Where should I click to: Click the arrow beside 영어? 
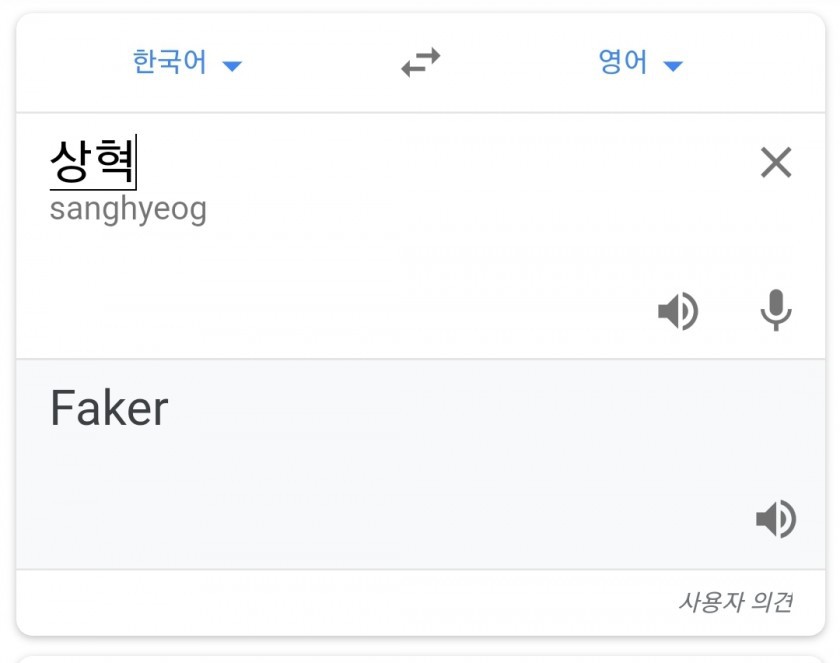[x=673, y=67]
